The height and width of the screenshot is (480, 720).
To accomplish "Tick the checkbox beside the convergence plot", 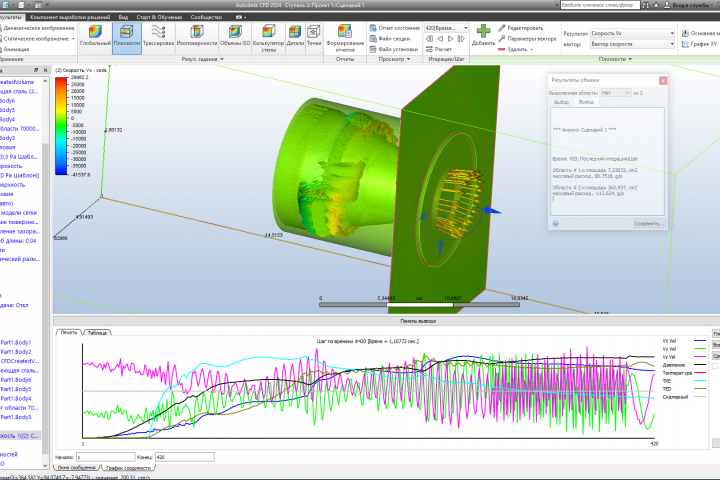I will [714, 366].
